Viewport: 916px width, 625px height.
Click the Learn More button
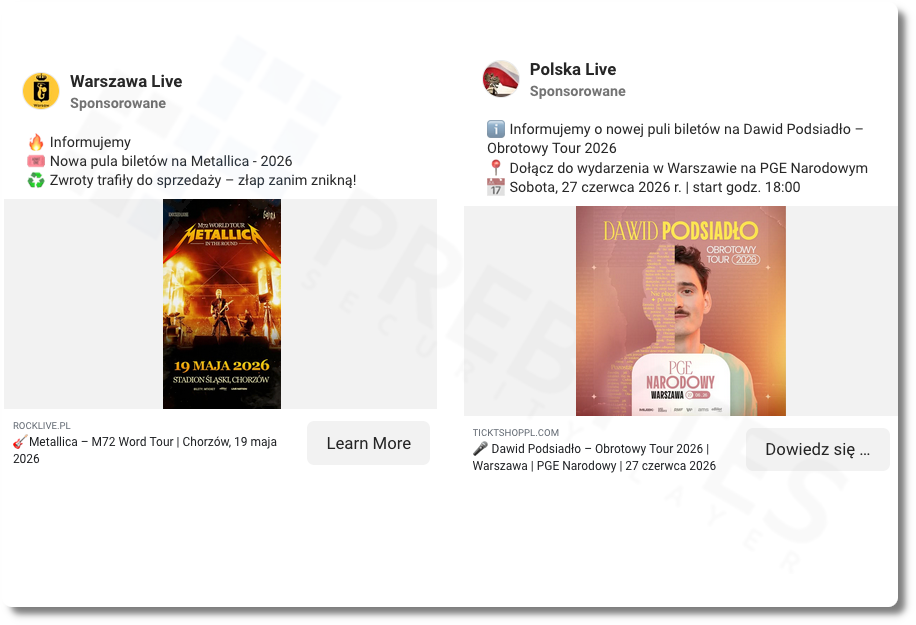[369, 443]
